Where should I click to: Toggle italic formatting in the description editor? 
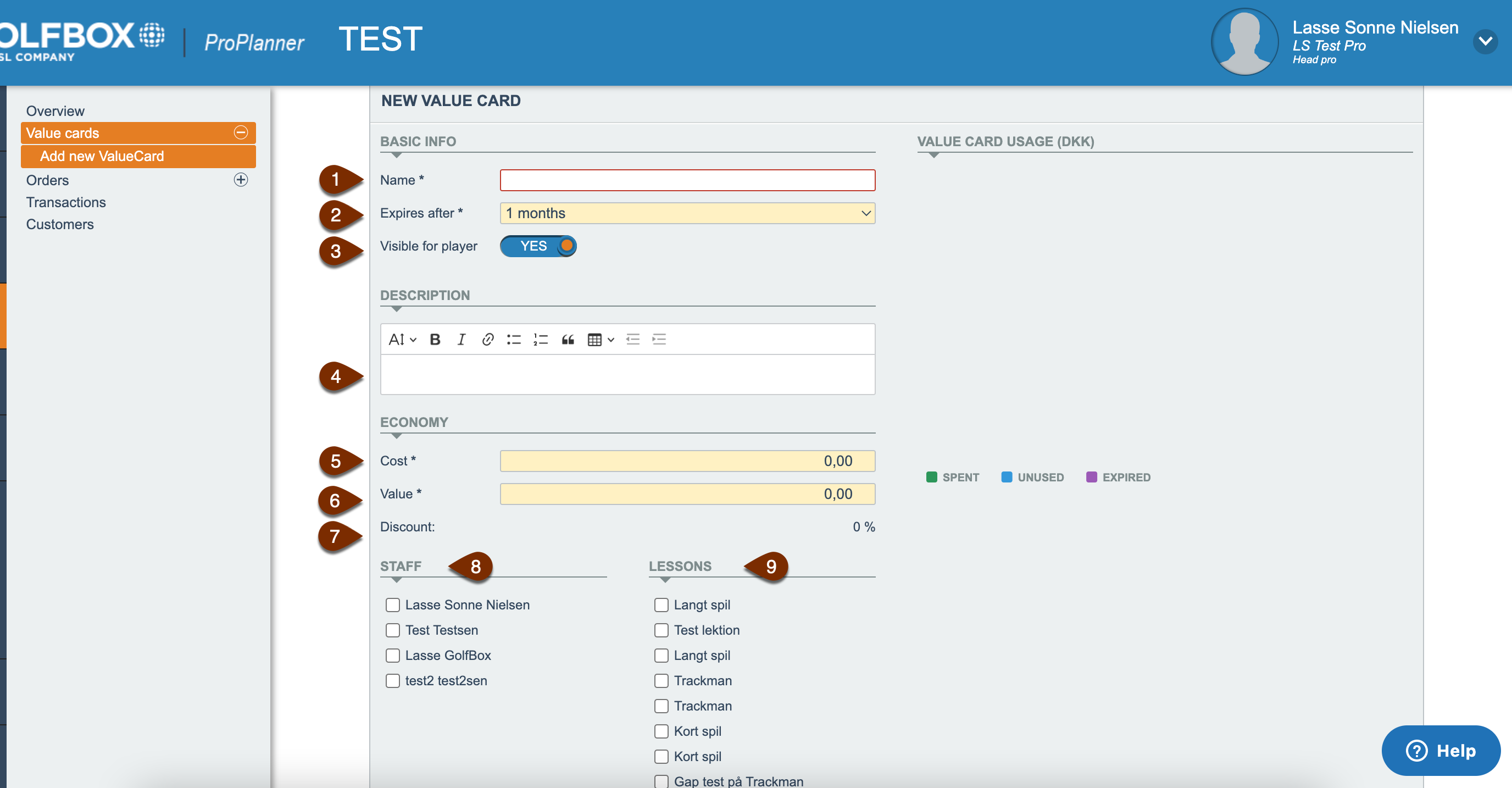(x=462, y=340)
